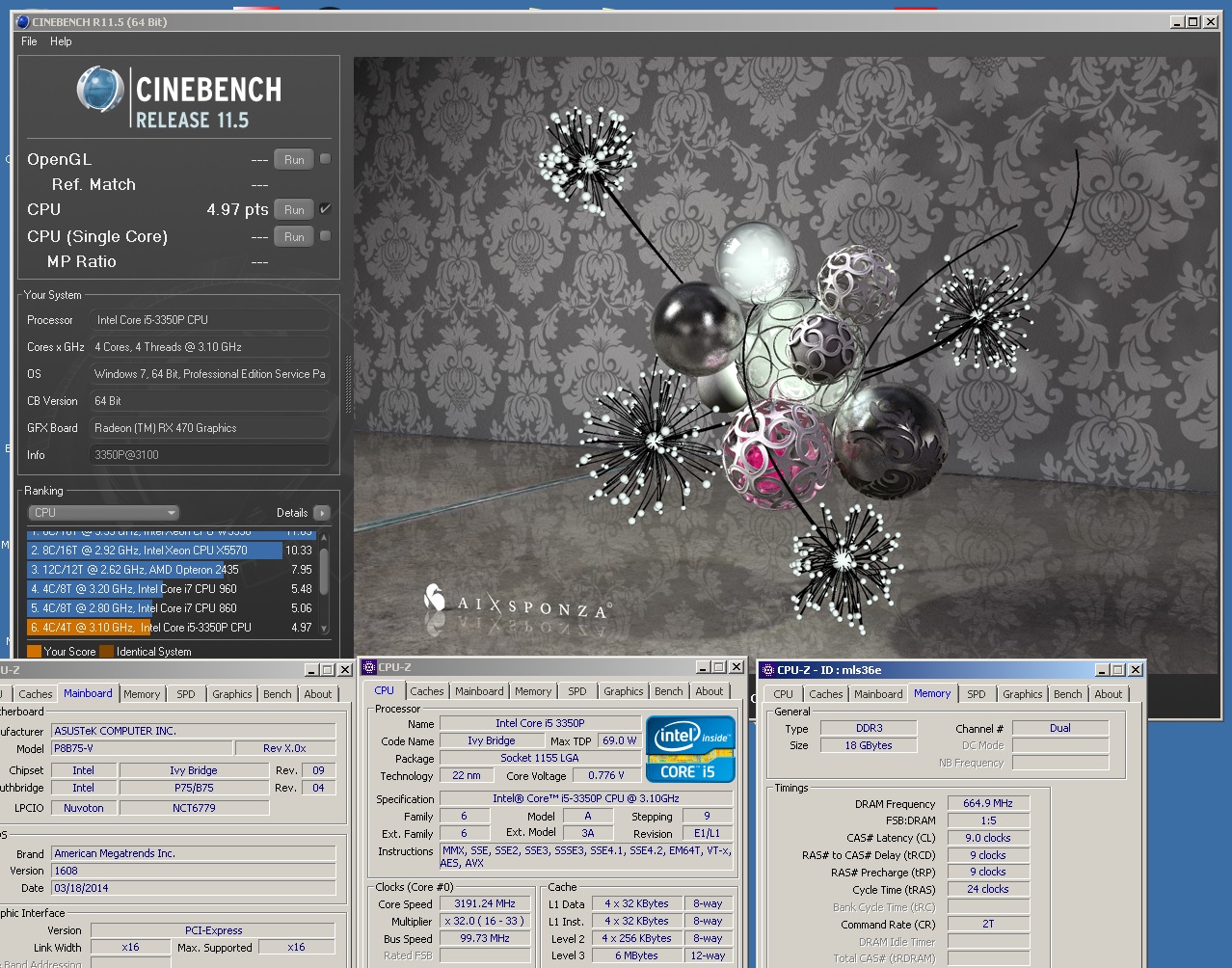
Task: Open the Help menu in Cinebench
Action: click(61, 41)
